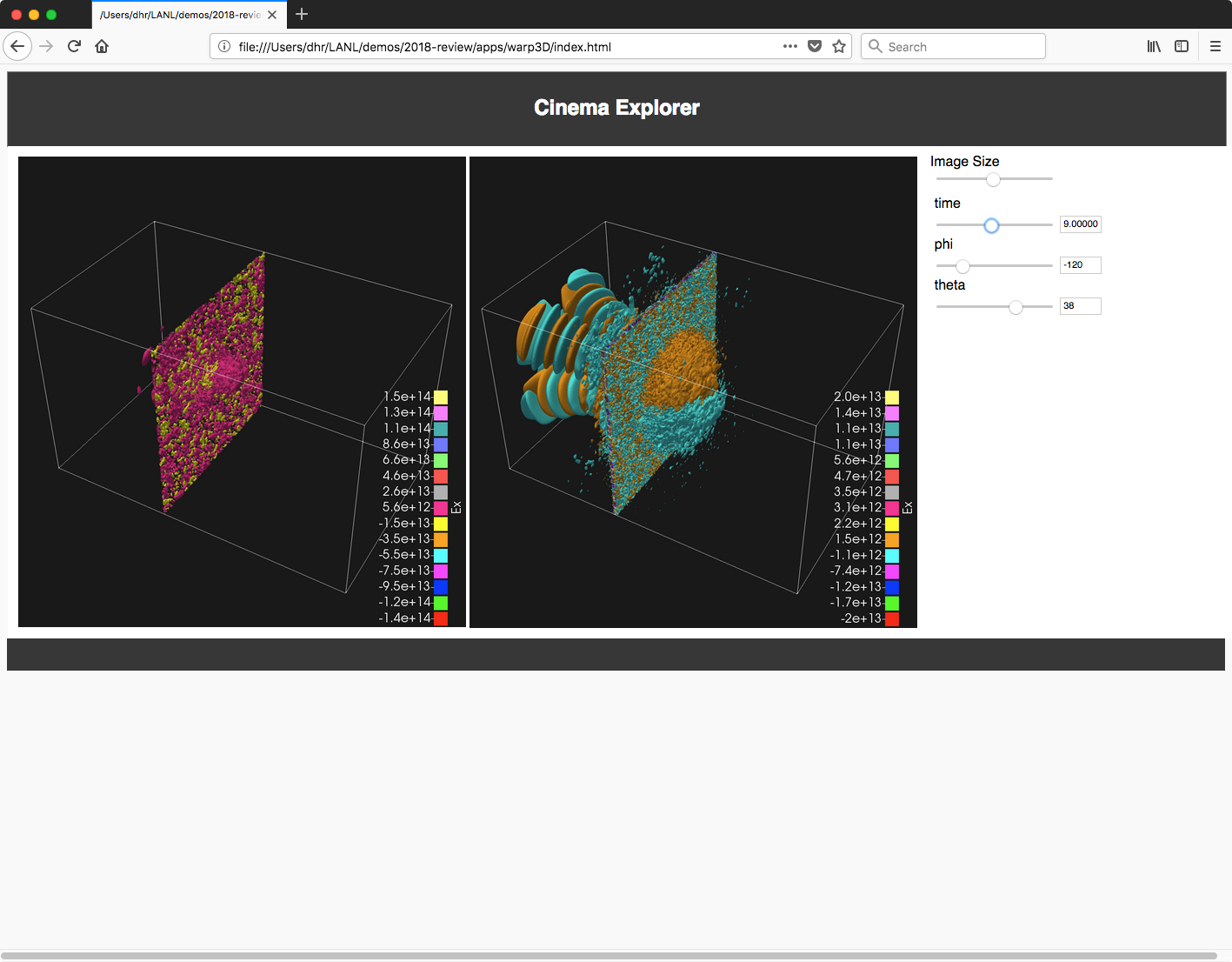Viewport: 1232px width, 962px height.
Task: Go back using the browser back arrow
Action: pyautogui.click(x=17, y=46)
